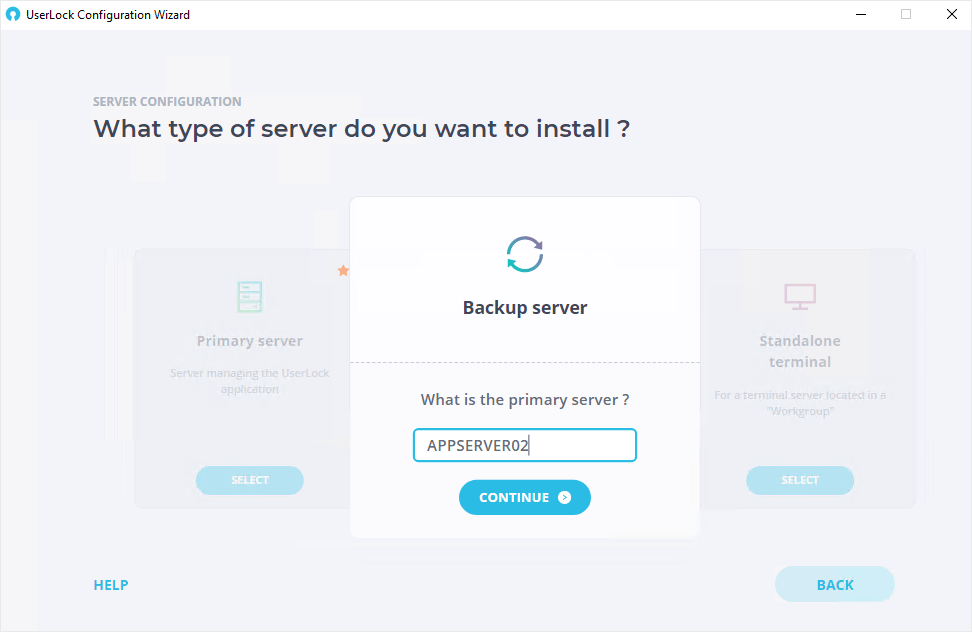Click the 'What type of server' heading
Screen dimensions: 972x632
coord(361,129)
